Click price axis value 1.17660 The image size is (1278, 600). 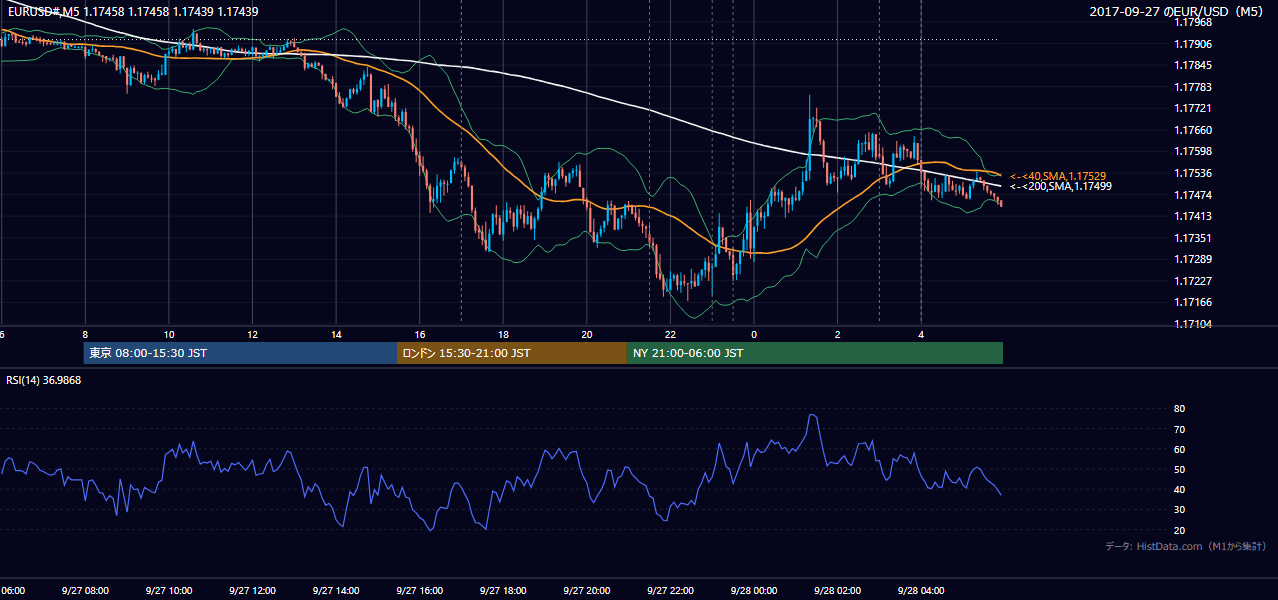pyautogui.click(x=1191, y=130)
